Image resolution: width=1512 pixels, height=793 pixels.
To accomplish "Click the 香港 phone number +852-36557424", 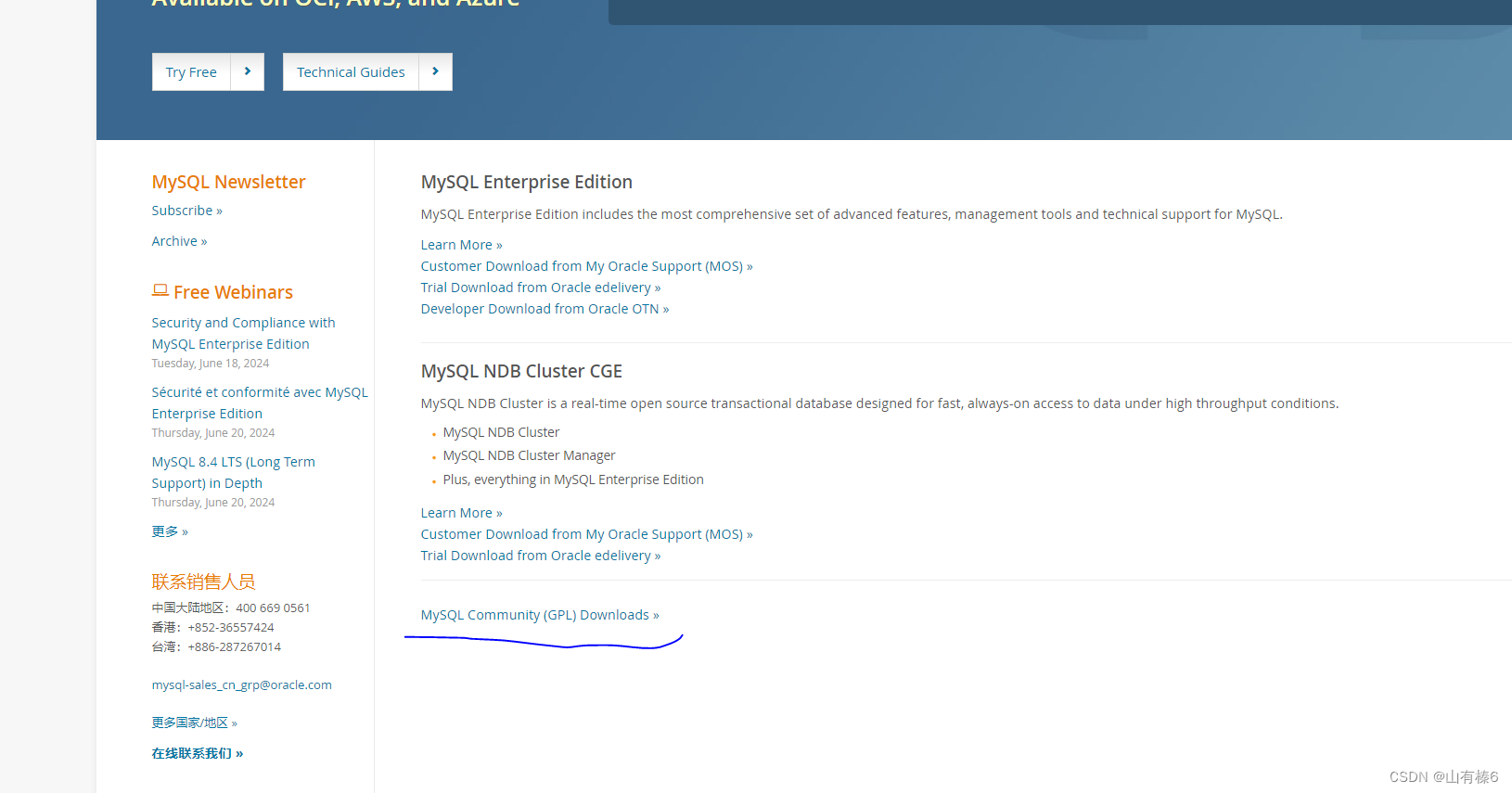I will tap(231, 628).
